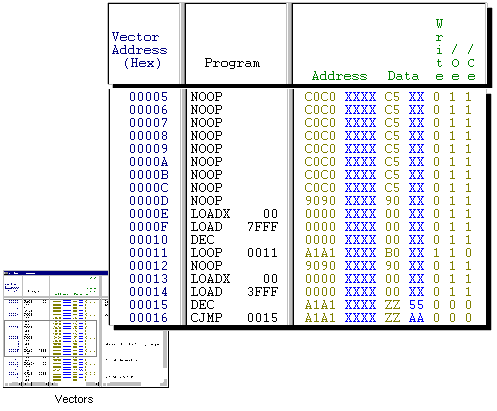Select LOAD 3FFF instruction at 00014
Viewport: 497px width, 411px height.
tap(234, 292)
